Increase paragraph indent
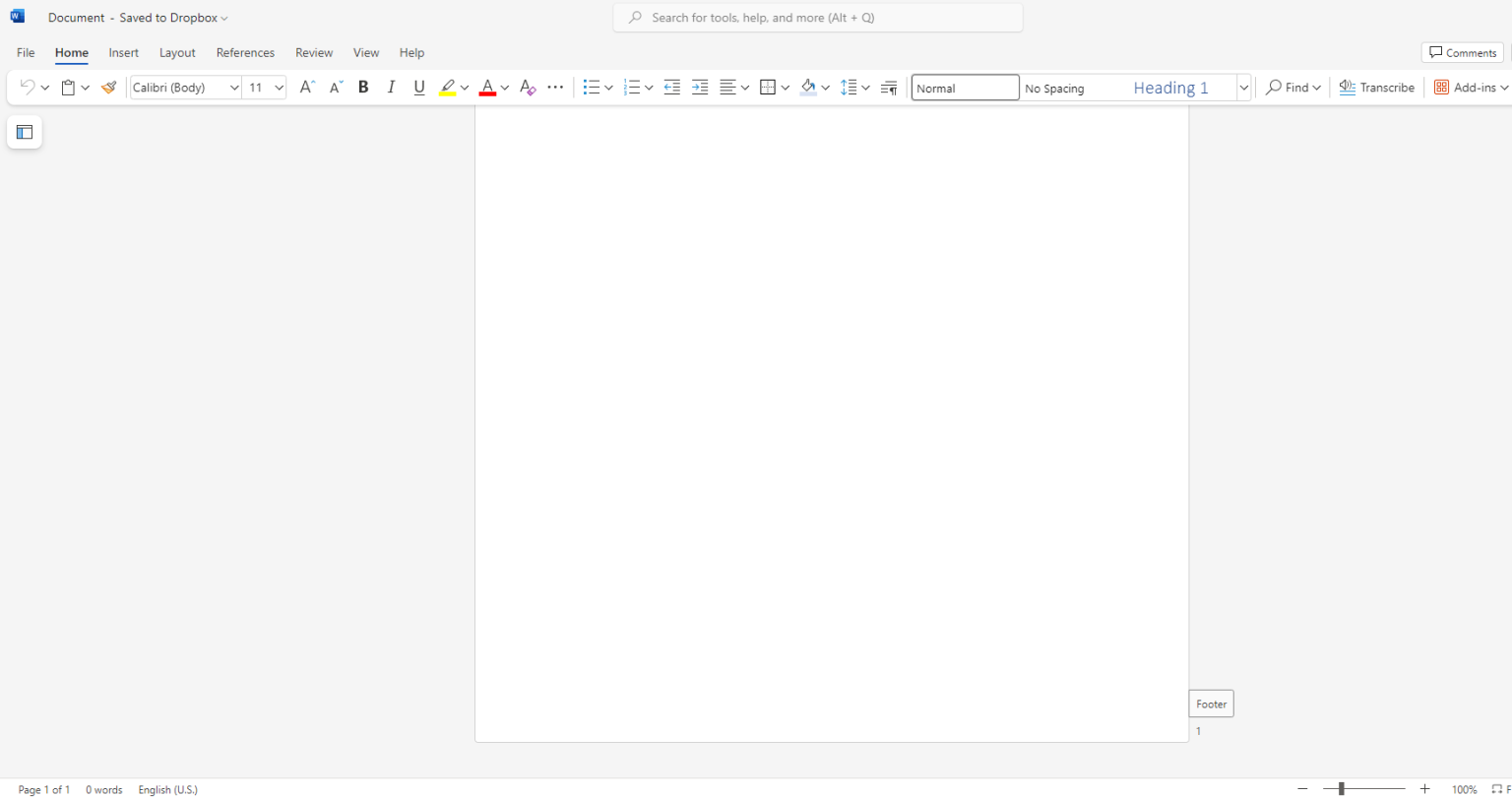 click(700, 88)
